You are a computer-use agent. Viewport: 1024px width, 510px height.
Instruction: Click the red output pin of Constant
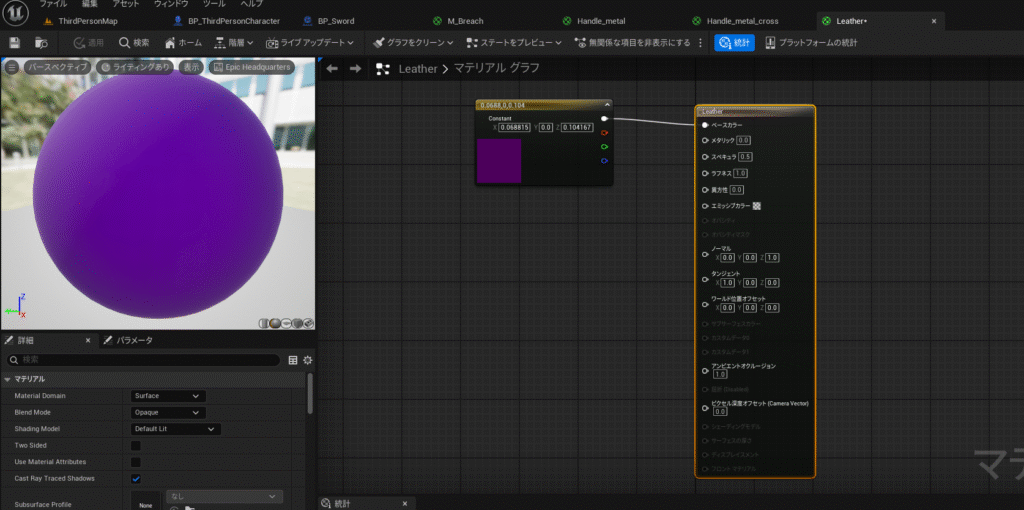(x=605, y=133)
